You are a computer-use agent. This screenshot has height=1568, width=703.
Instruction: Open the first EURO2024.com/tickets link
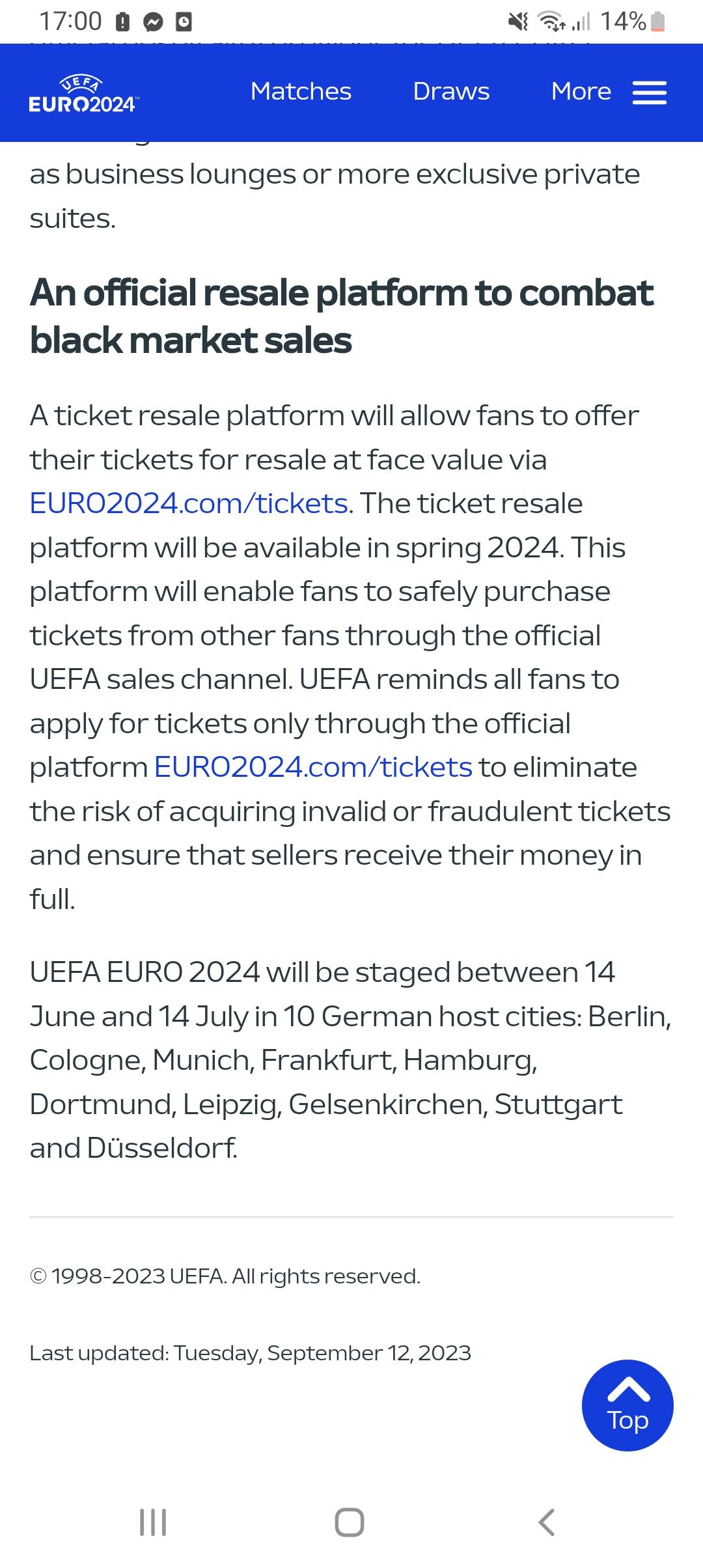(x=188, y=502)
